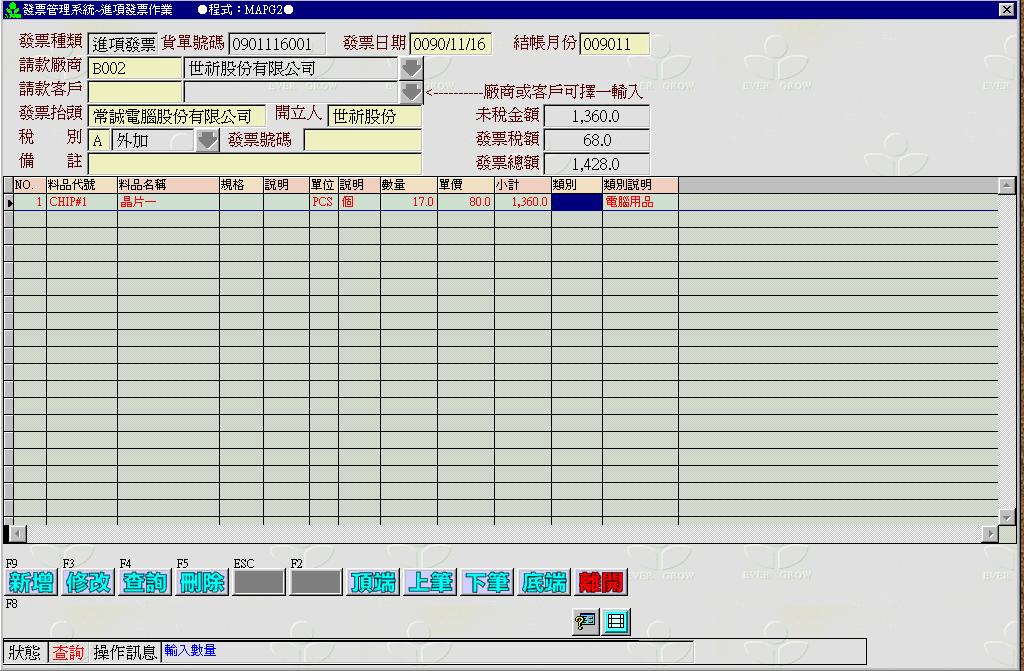Open the 請款客戶 customer dropdown arrow

411,92
